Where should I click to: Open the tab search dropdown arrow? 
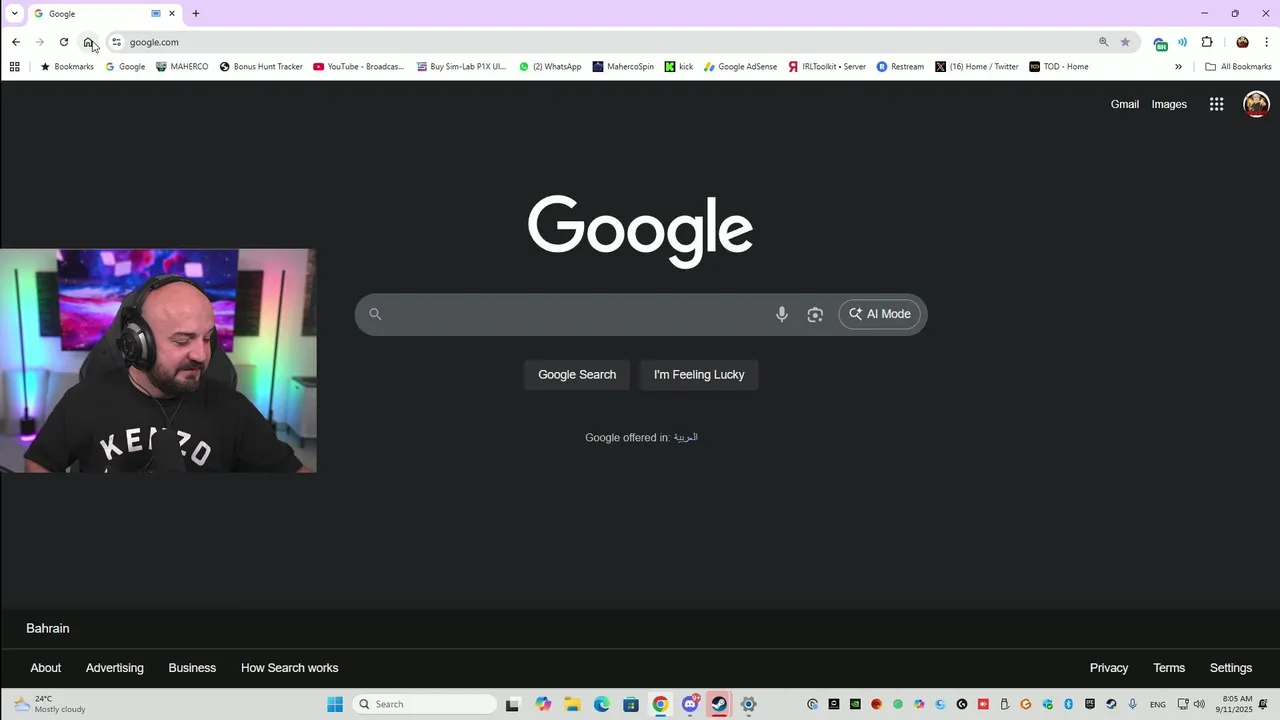pos(14,14)
